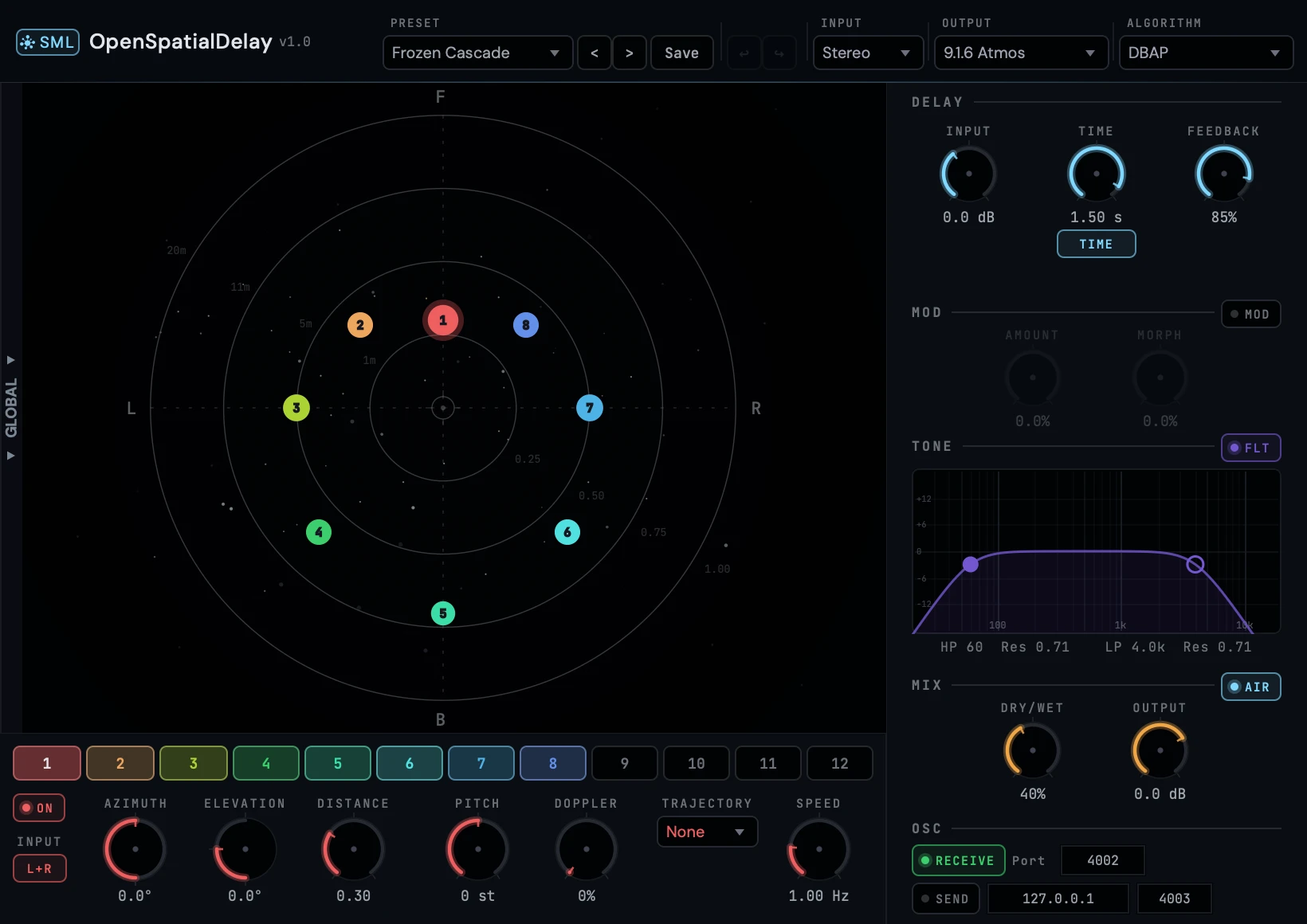Image resolution: width=1307 pixels, height=924 pixels.
Task: Switch to source tab 7
Action: pos(481,763)
